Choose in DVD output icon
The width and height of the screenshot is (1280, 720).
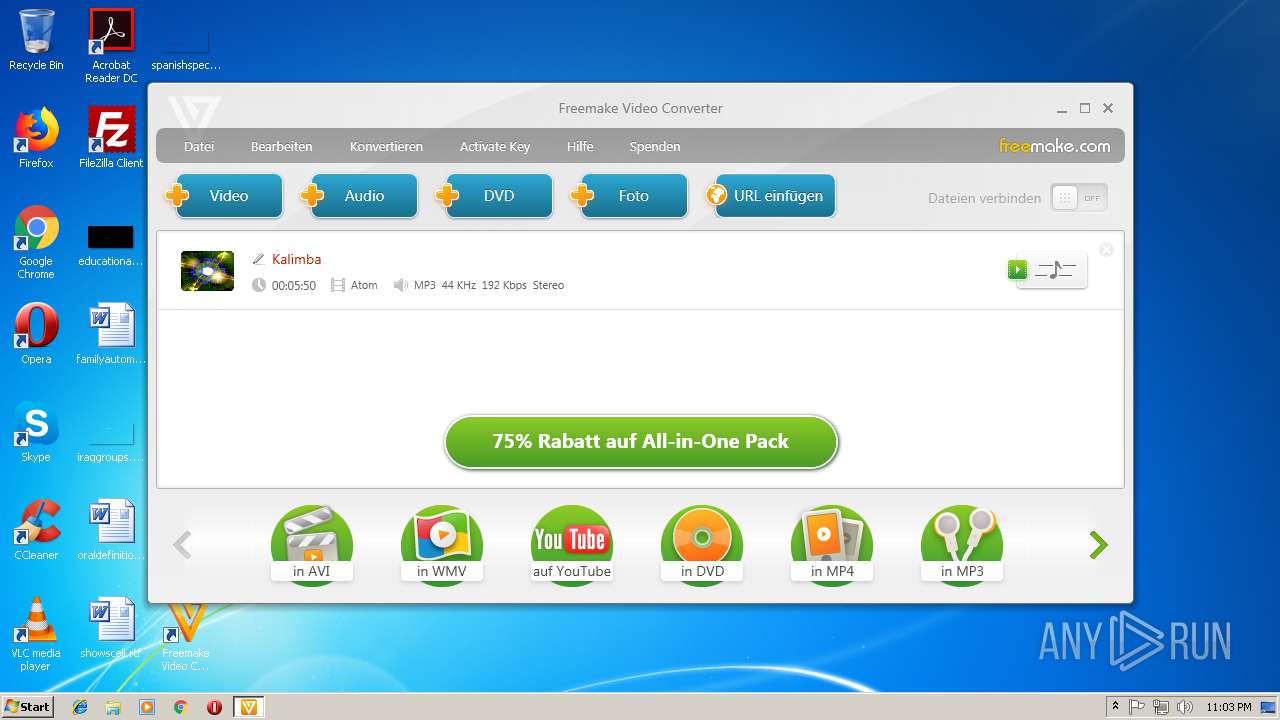[x=702, y=545]
